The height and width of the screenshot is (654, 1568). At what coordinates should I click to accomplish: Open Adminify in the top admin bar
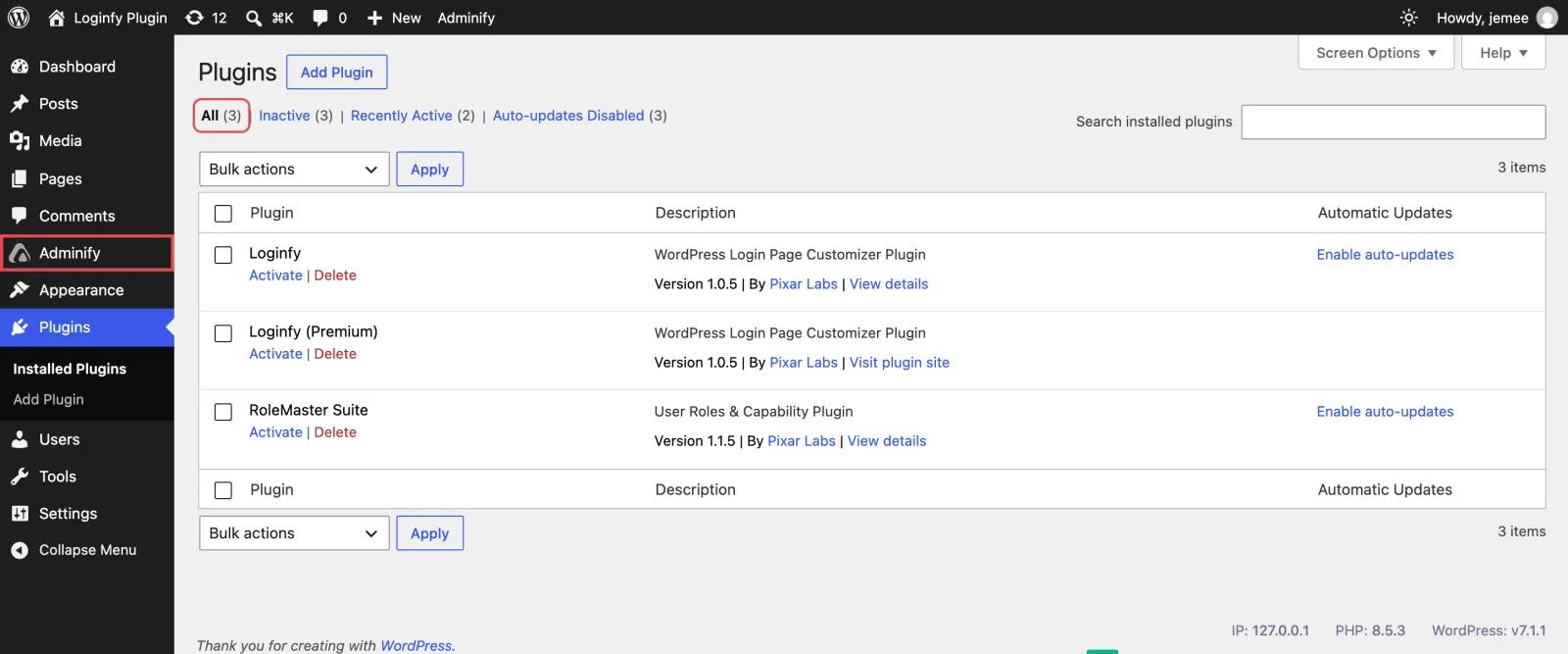(465, 18)
